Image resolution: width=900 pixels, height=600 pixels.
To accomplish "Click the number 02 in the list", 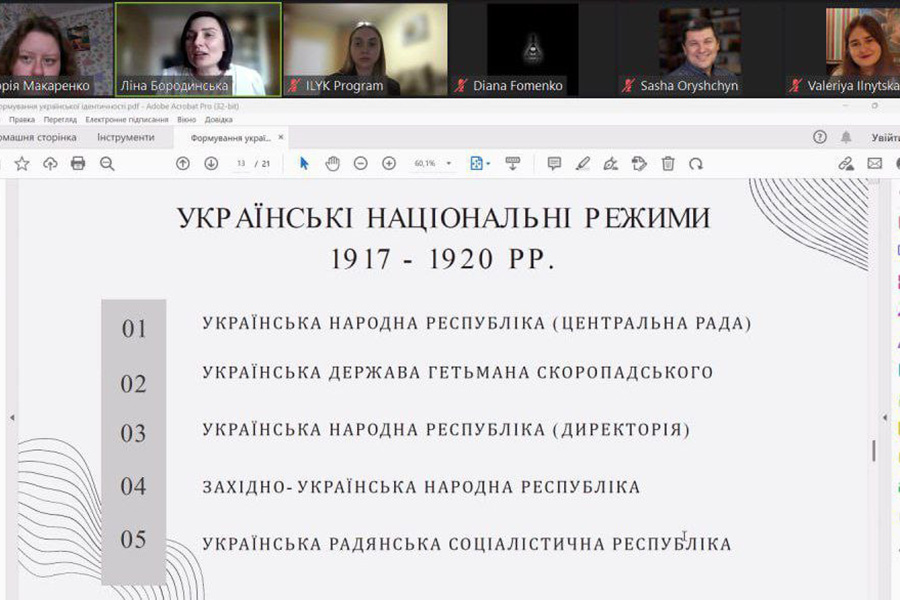I will pyautogui.click(x=133, y=384).
